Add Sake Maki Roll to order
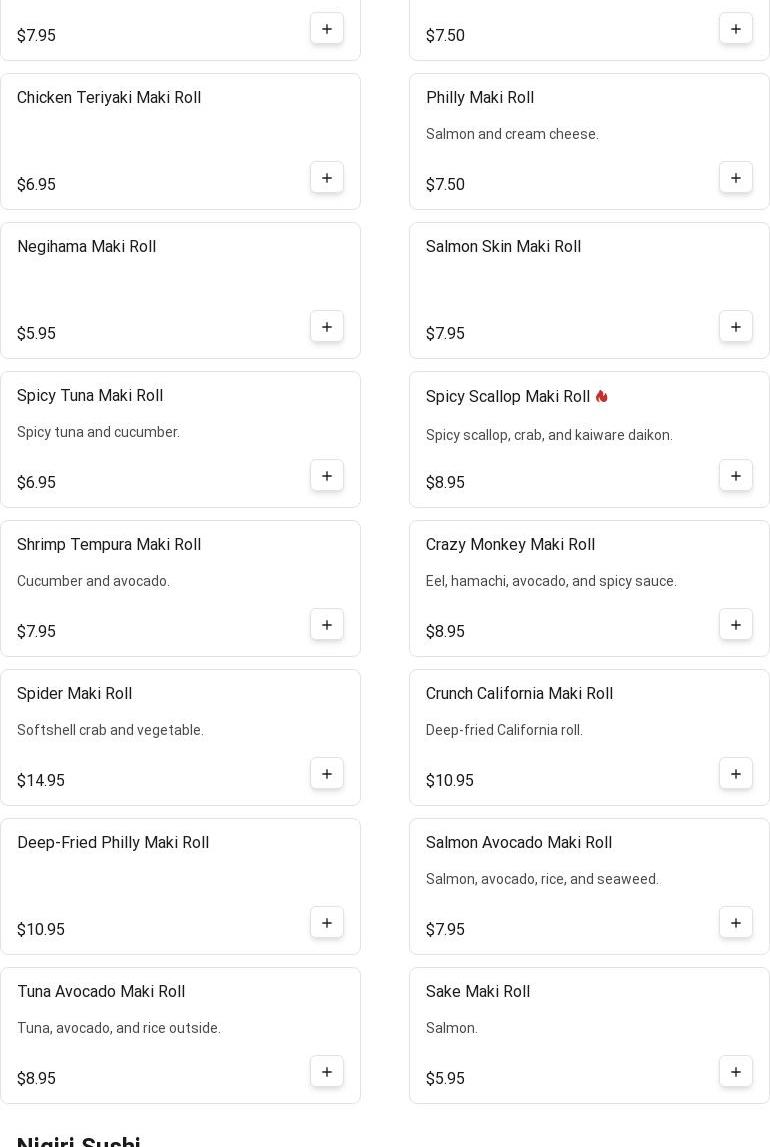The width and height of the screenshot is (770, 1147). 736,1072
